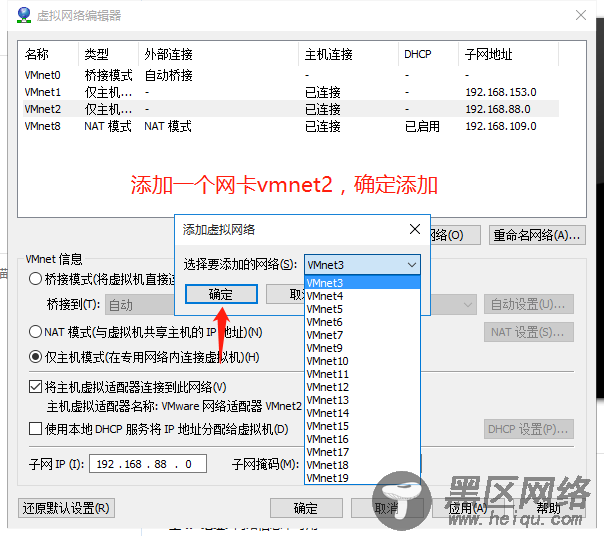Click 还原默认设置(R) button

coord(66,508)
